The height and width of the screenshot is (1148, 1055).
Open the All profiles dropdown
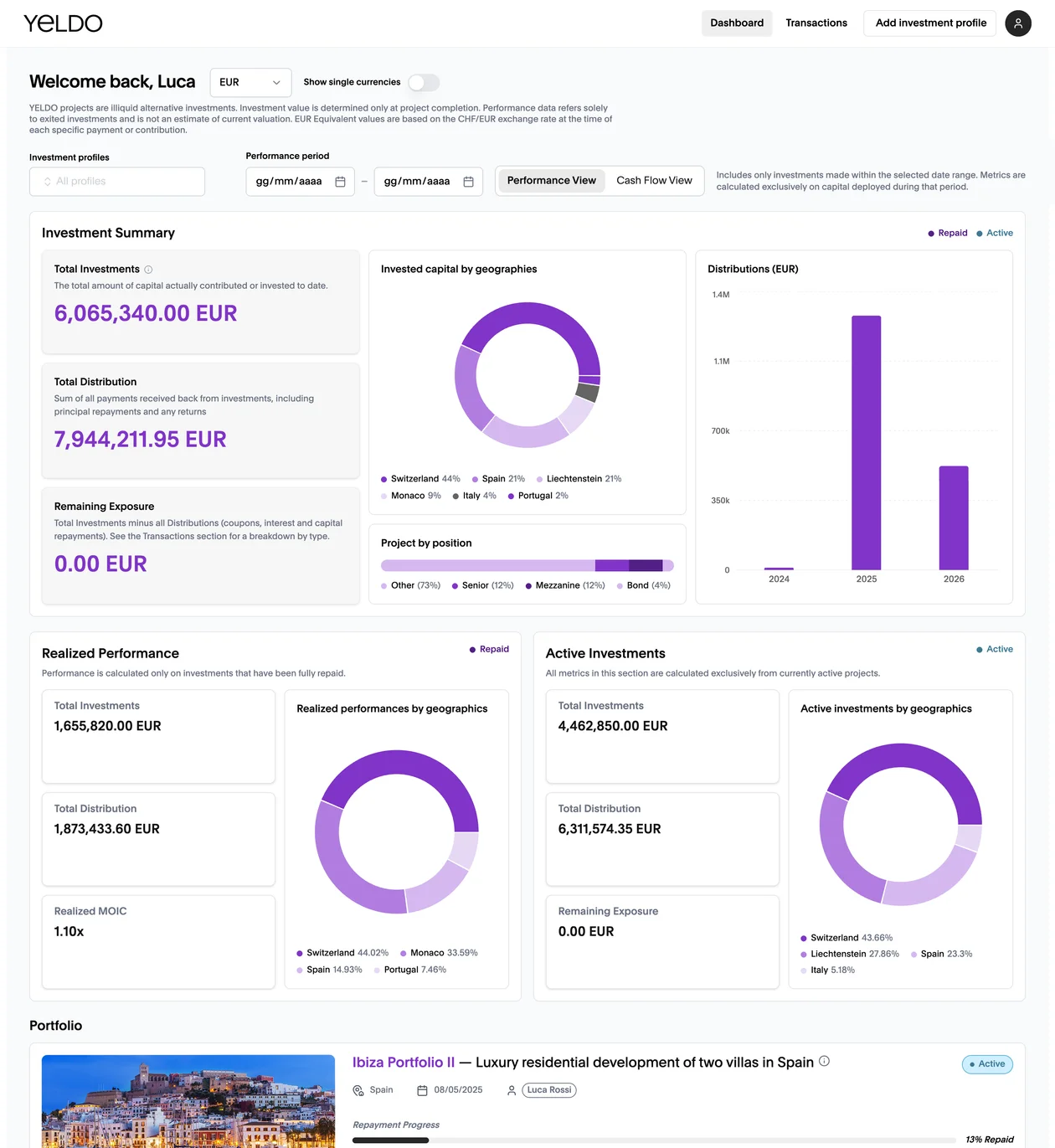point(117,182)
